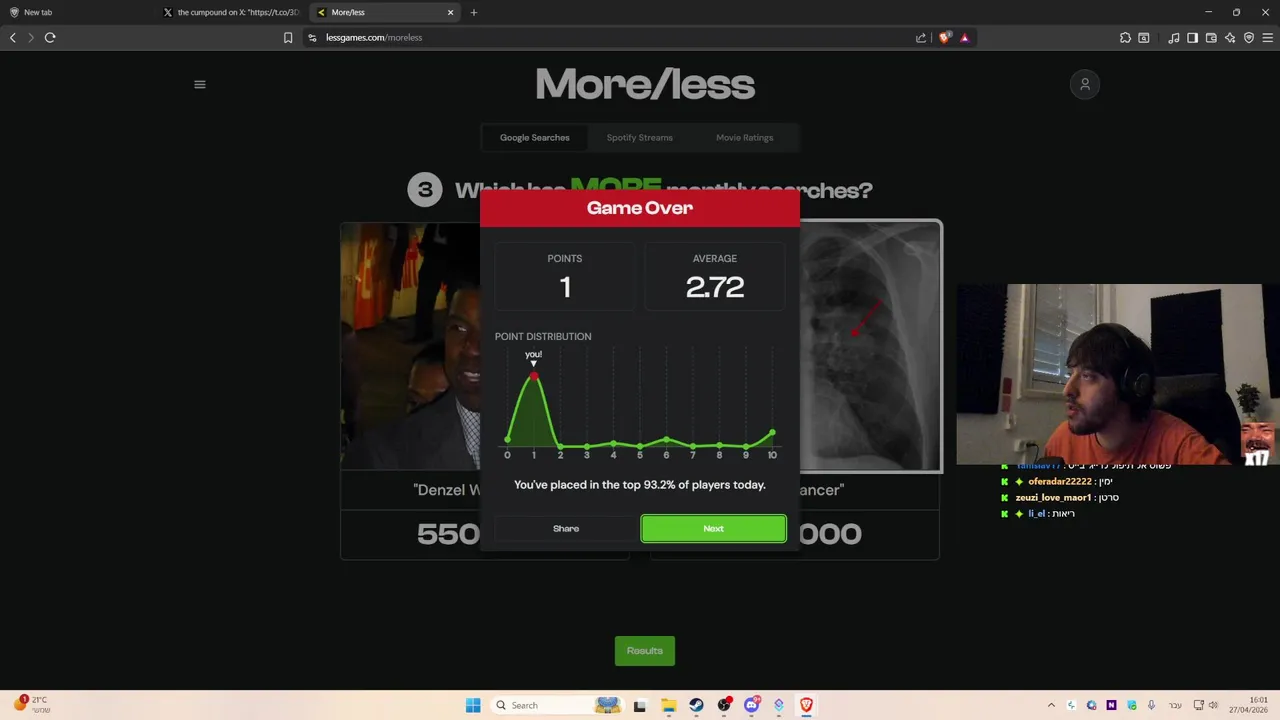Image resolution: width=1280 pixels, height=720 pixels.
Task: Click the Points value 1
Action: click(565, 288)
